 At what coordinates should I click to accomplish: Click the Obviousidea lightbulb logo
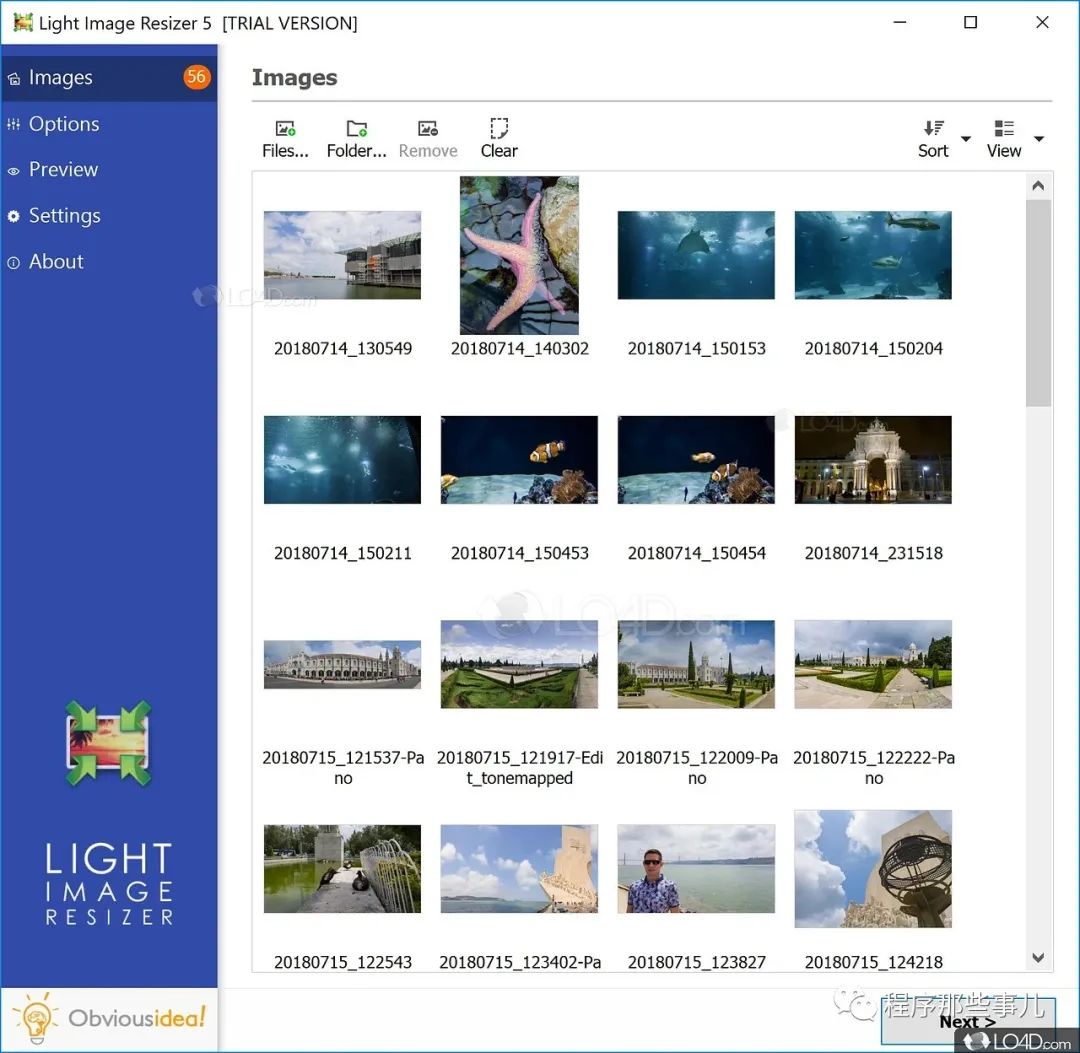(x=37, y=1019)
